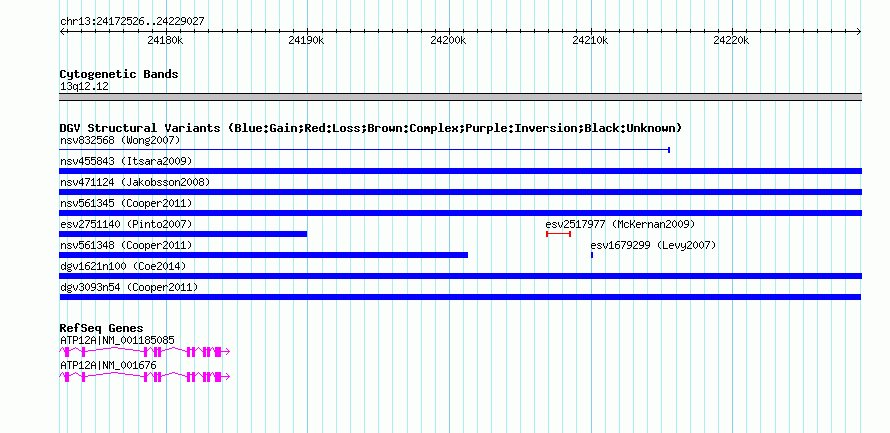Click the blue bar under dgv1621n100
The height and width of the screenshot is (433, 890).
click(460, 276)
